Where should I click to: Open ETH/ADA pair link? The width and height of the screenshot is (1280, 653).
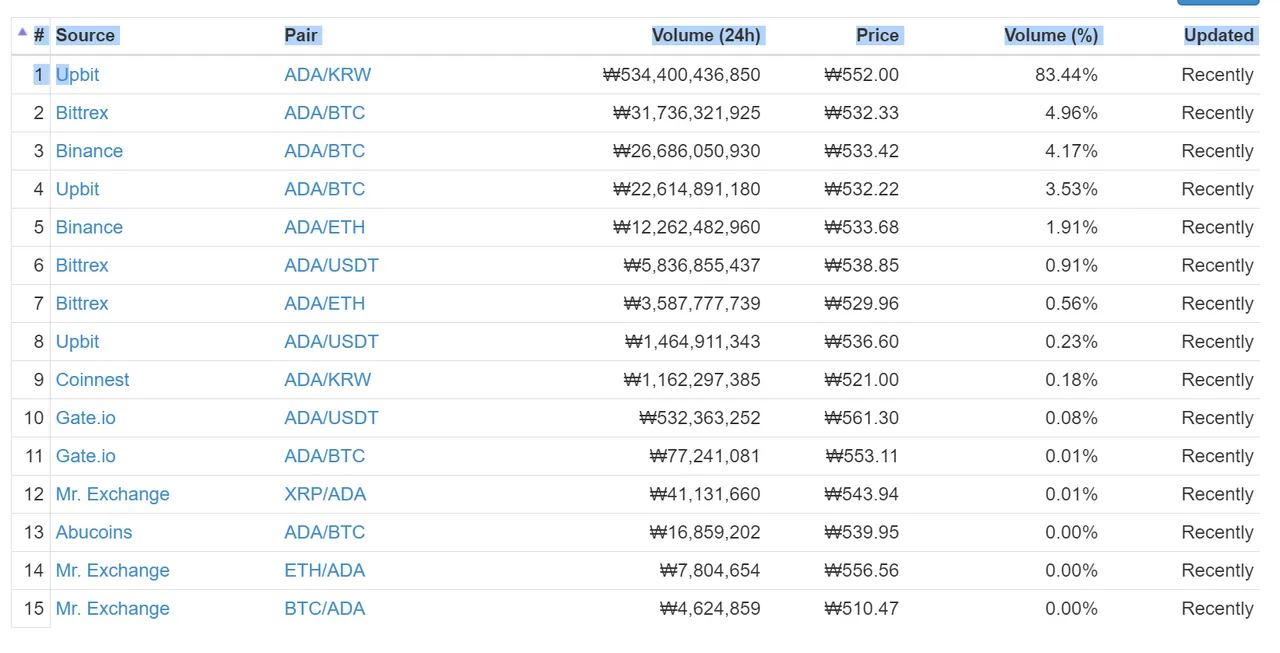point(324,570)
